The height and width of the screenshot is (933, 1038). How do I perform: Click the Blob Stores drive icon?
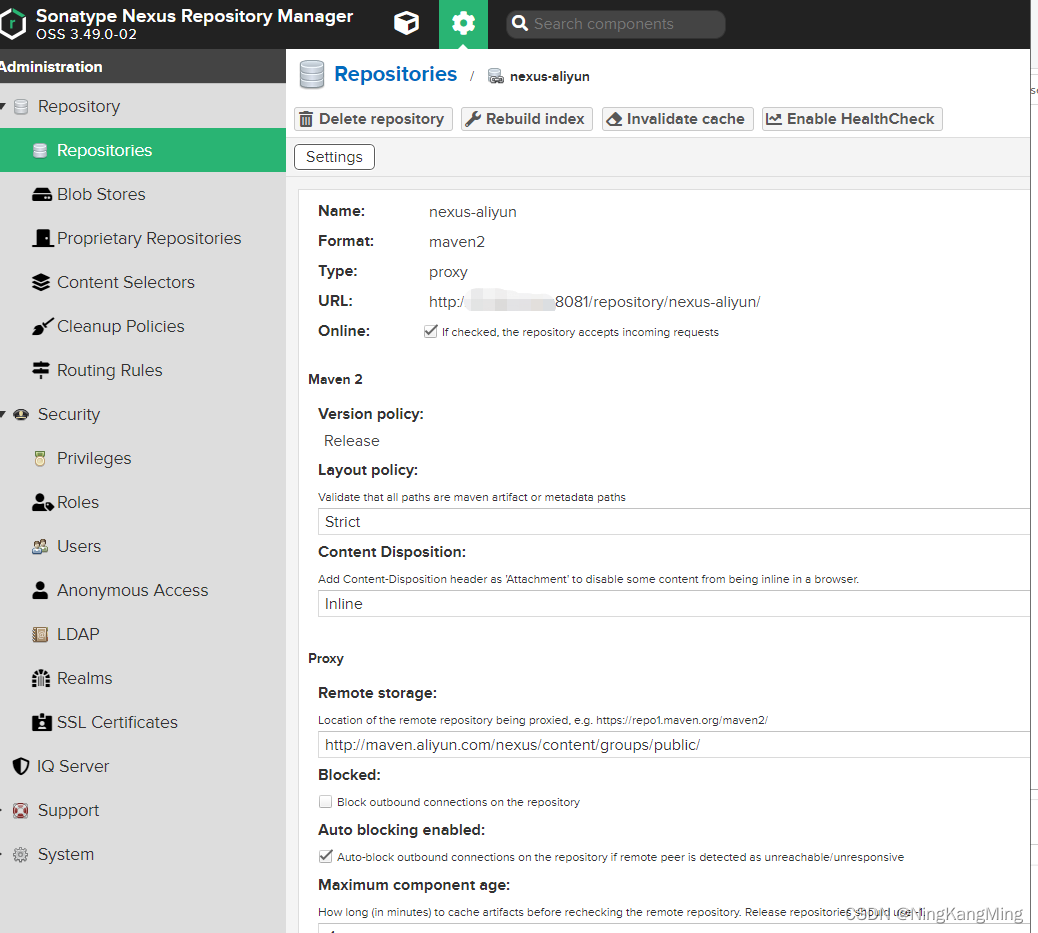point(41,195)
